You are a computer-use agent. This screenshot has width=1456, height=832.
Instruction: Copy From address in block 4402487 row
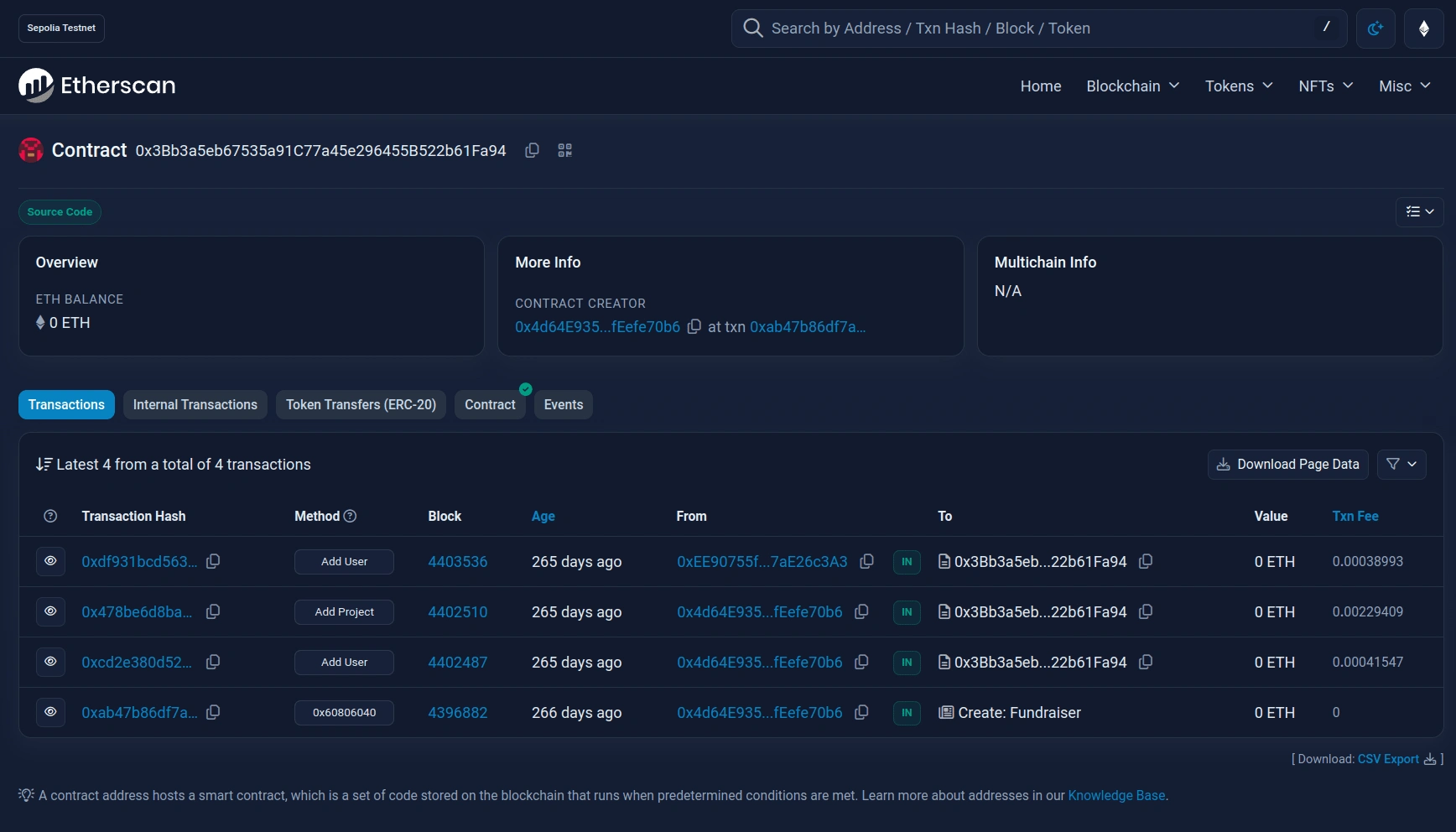pyautogui.click(x=861, y=663)
